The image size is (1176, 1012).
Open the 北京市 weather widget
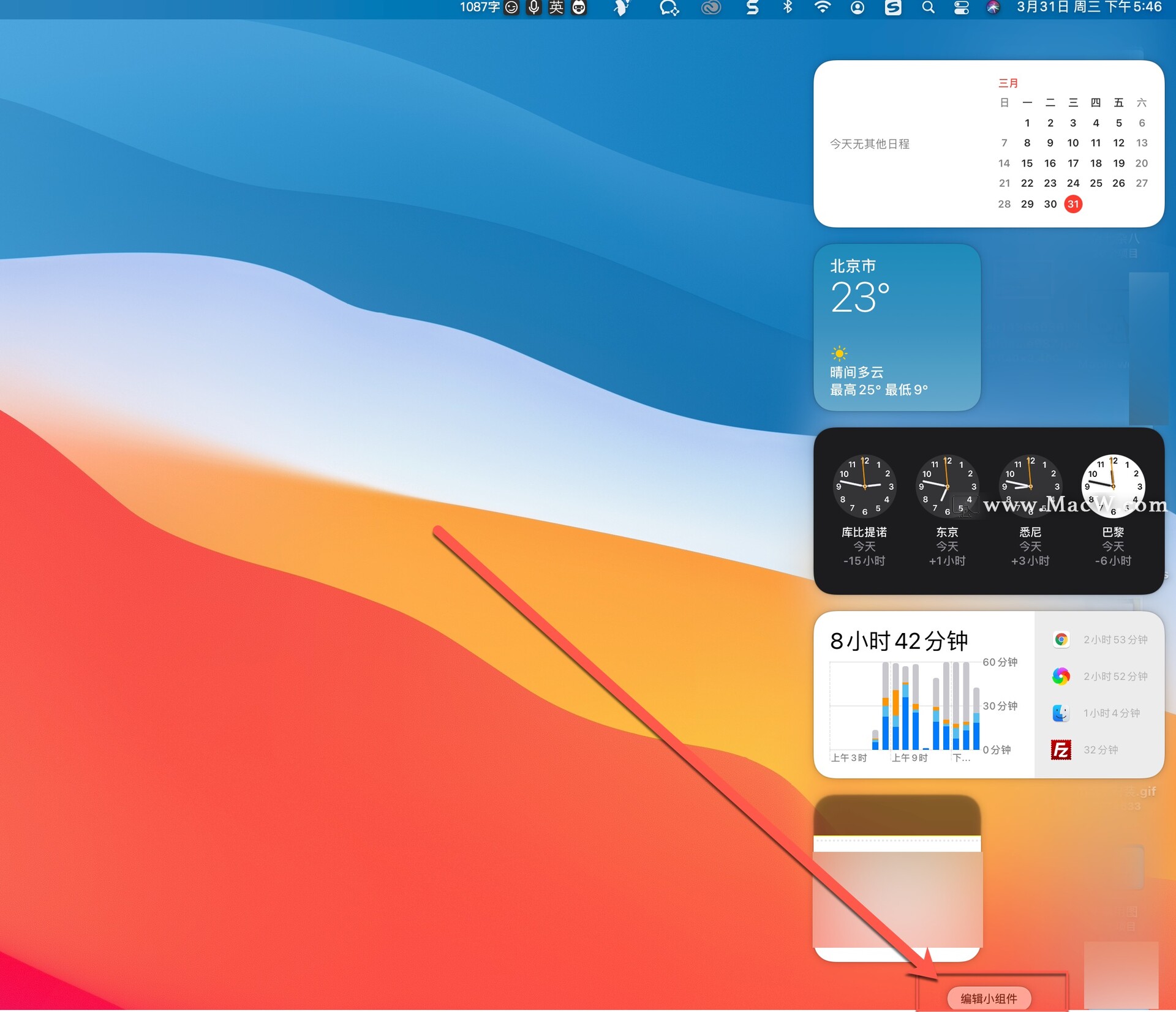pos(897,328)
